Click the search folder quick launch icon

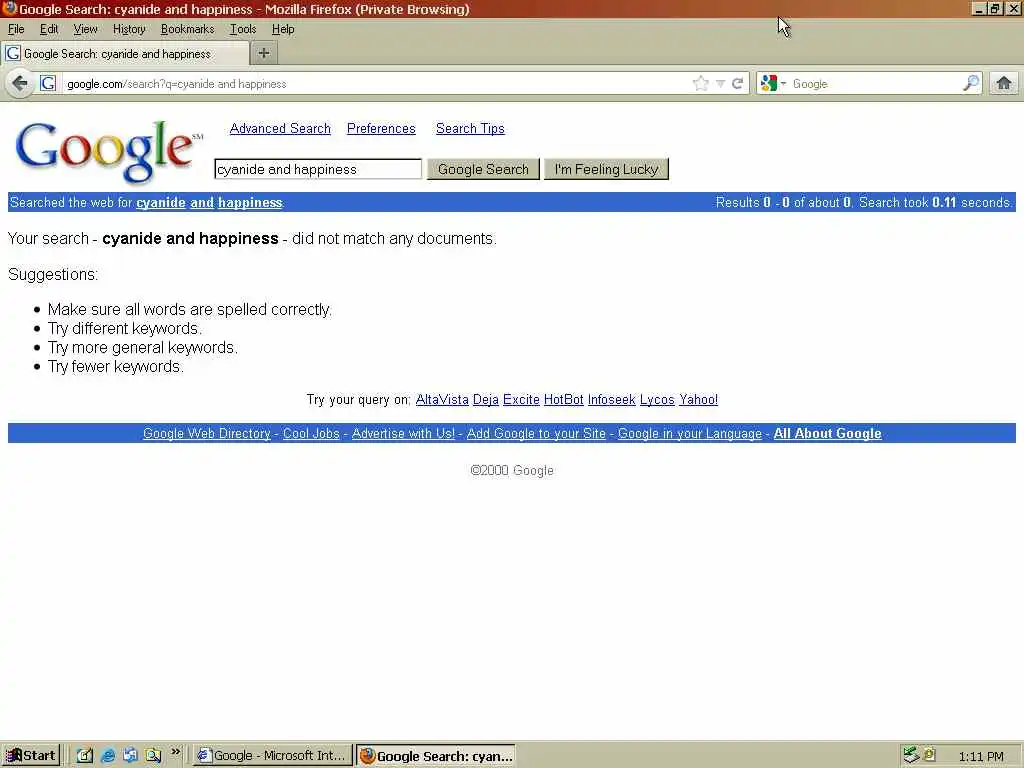pyautogui.click(x=153, y=756)
